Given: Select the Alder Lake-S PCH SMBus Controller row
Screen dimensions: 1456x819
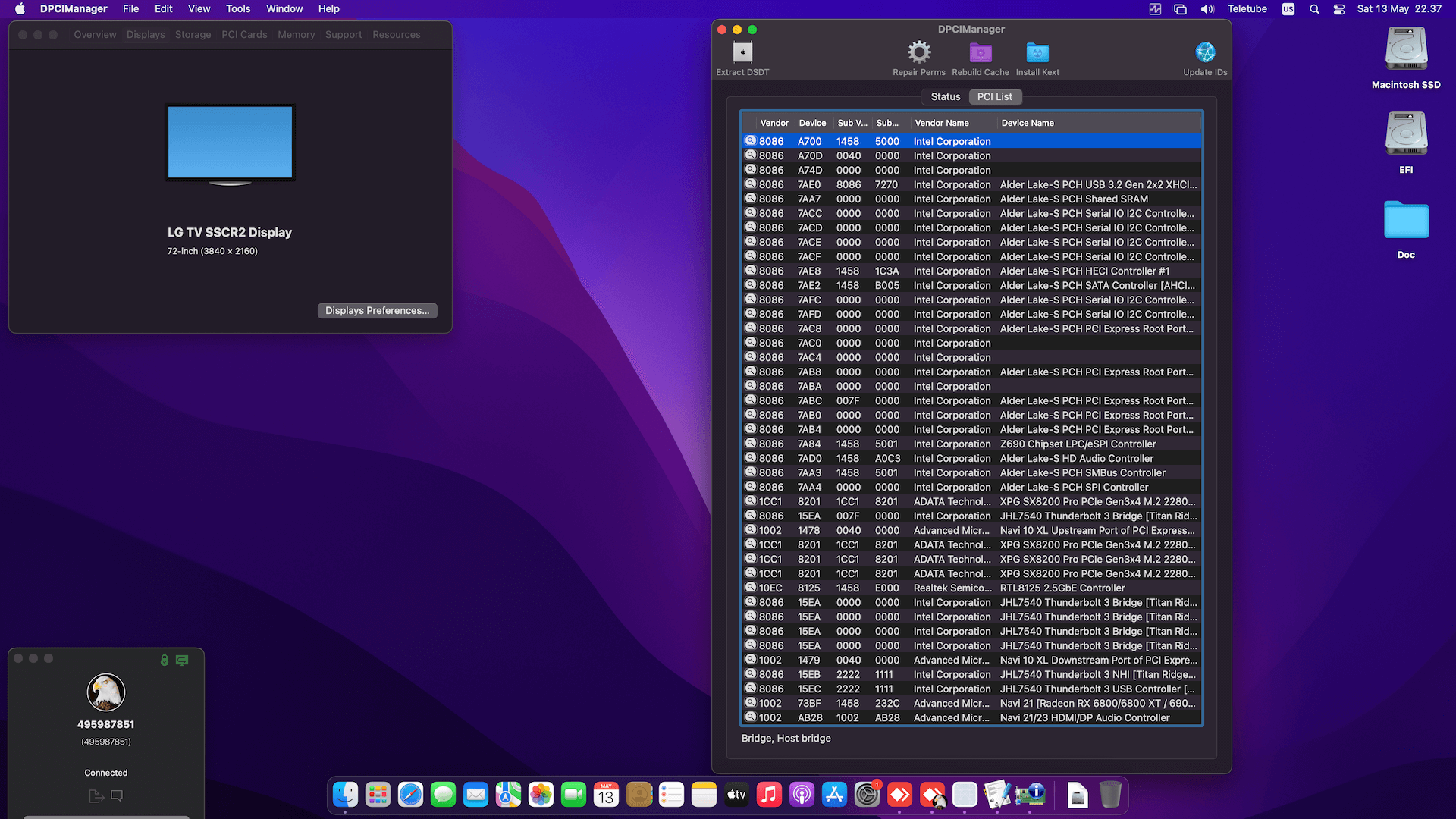Looking at the screenshot, I should (x=971, y=472).
